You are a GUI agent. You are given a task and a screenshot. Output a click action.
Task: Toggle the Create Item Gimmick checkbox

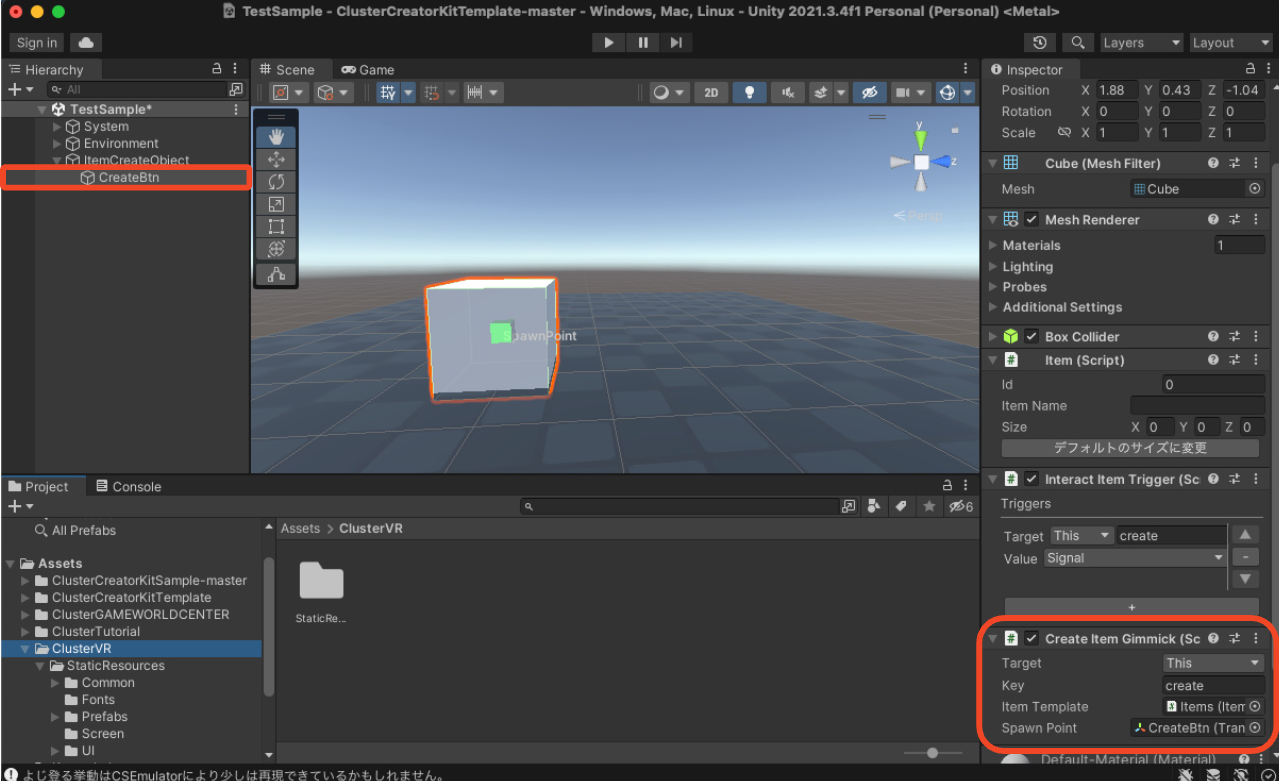pos(1032,639)
